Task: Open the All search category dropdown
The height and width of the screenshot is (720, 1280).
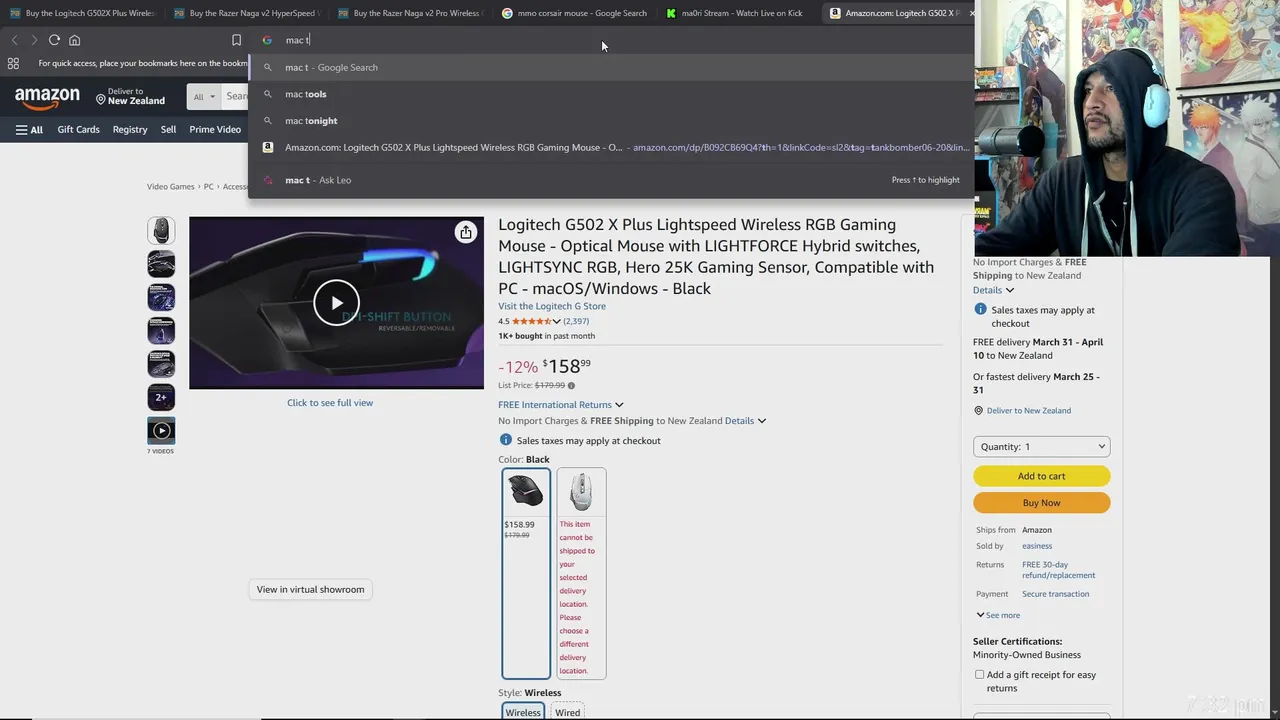Action: 204,96
